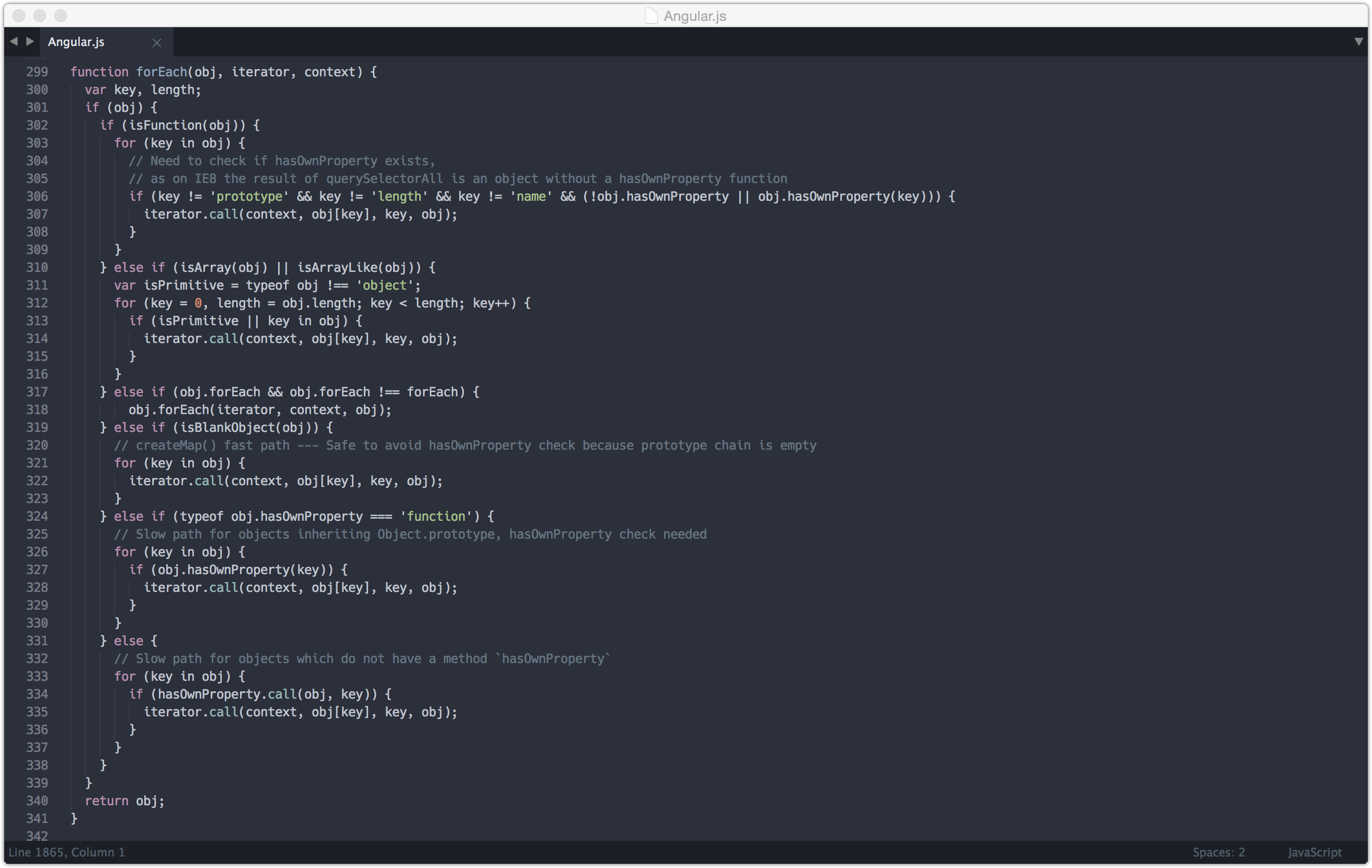This screenshot has height=868, width=1372.
Task: Click the forward tab navigation arrow
Action: pos(30,41)
